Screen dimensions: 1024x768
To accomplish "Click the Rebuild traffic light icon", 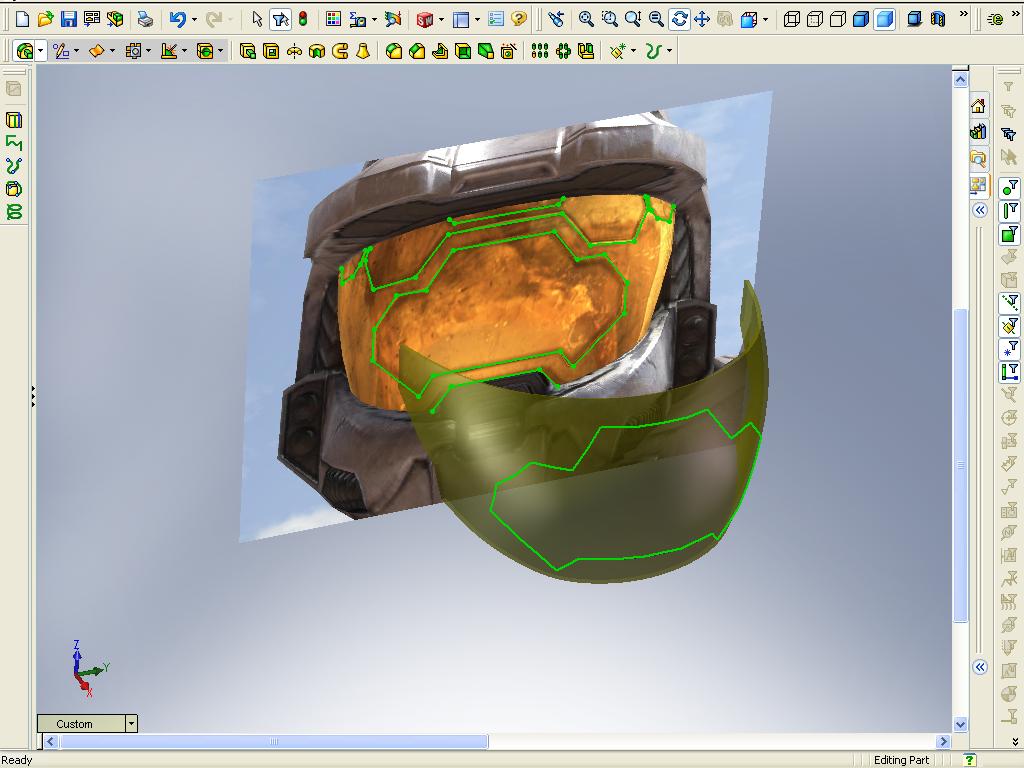I will coord(303,19).
